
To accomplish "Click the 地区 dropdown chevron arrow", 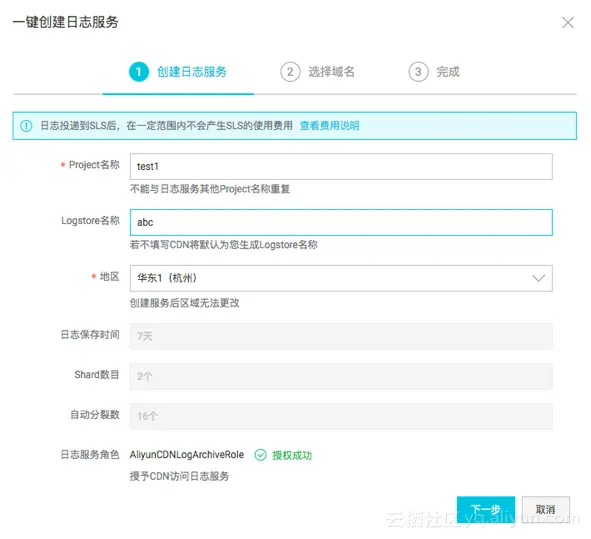I will pyautogui.click(x=539, y=278).
